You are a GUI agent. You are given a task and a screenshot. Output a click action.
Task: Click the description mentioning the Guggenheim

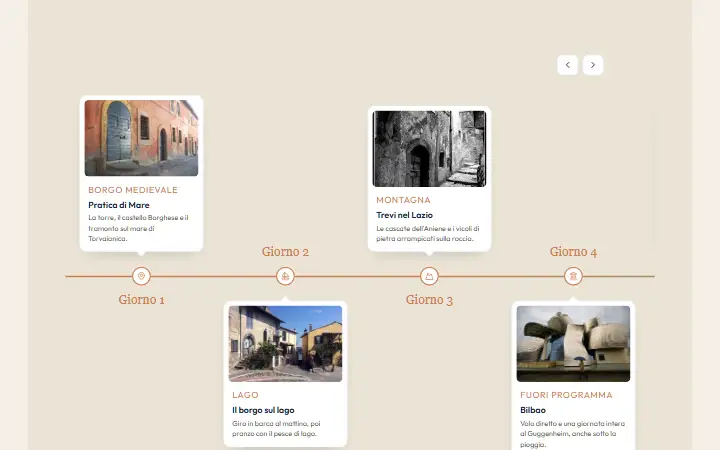point(572,433)
